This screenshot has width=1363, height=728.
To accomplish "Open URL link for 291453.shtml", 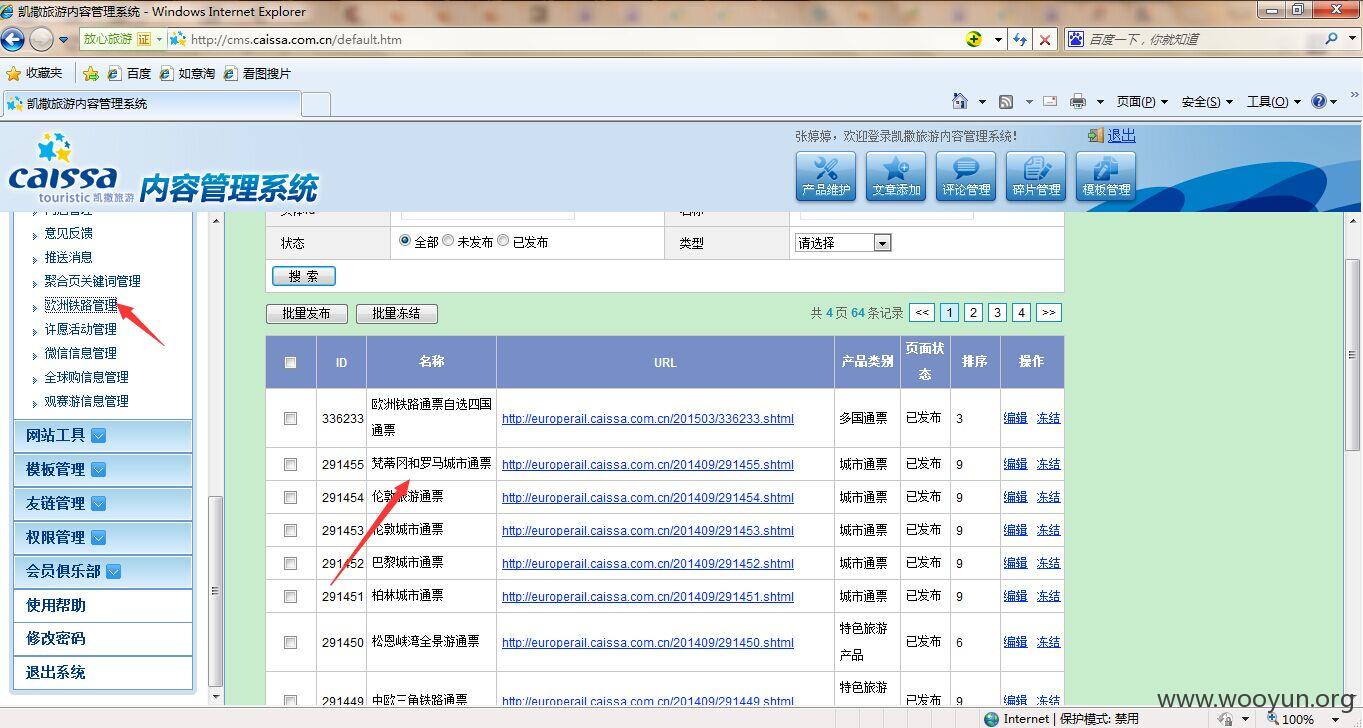I will [648, 530].
